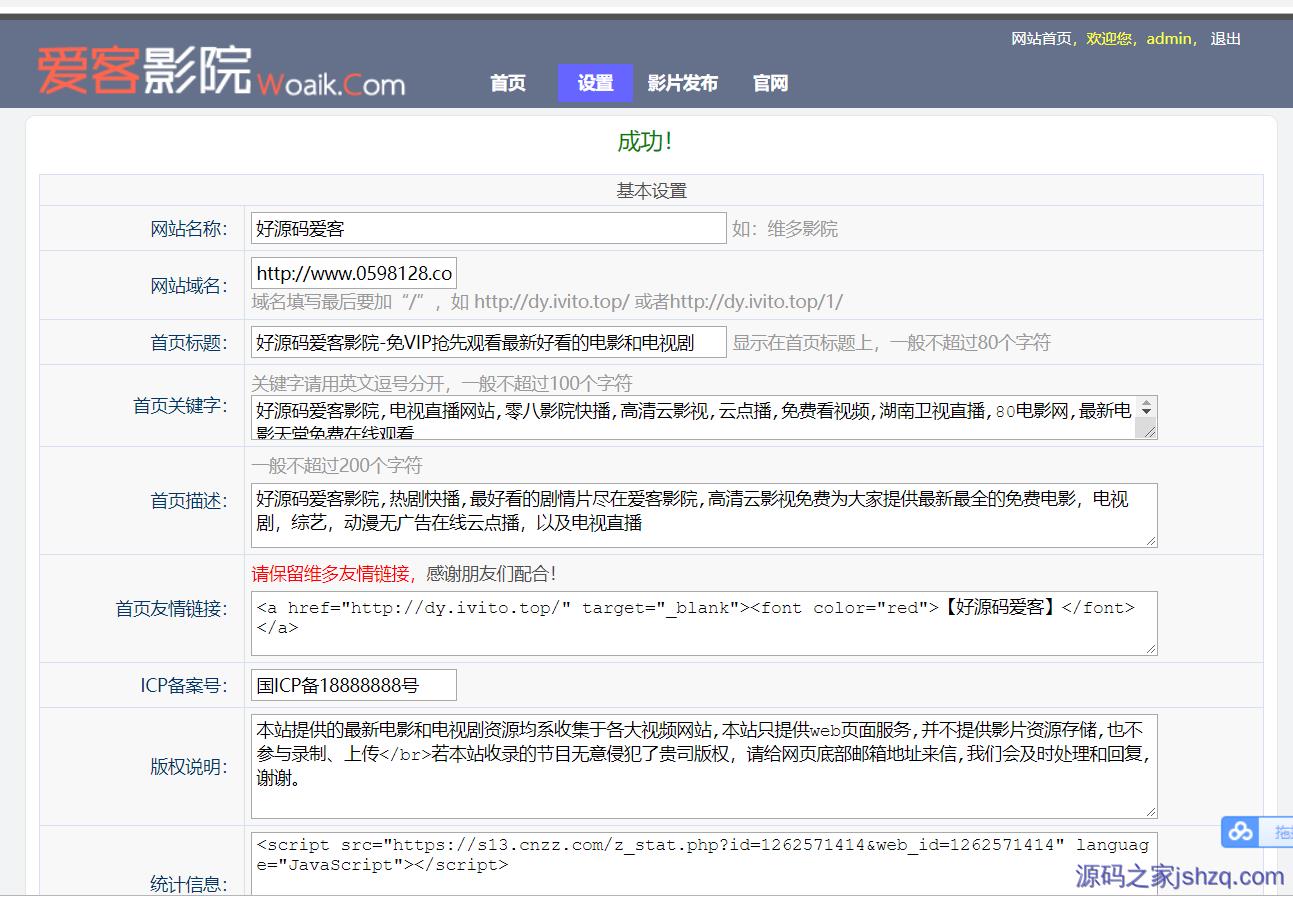Click inside 首页友情链接 textarea
1293x899 pixels.
704,623
